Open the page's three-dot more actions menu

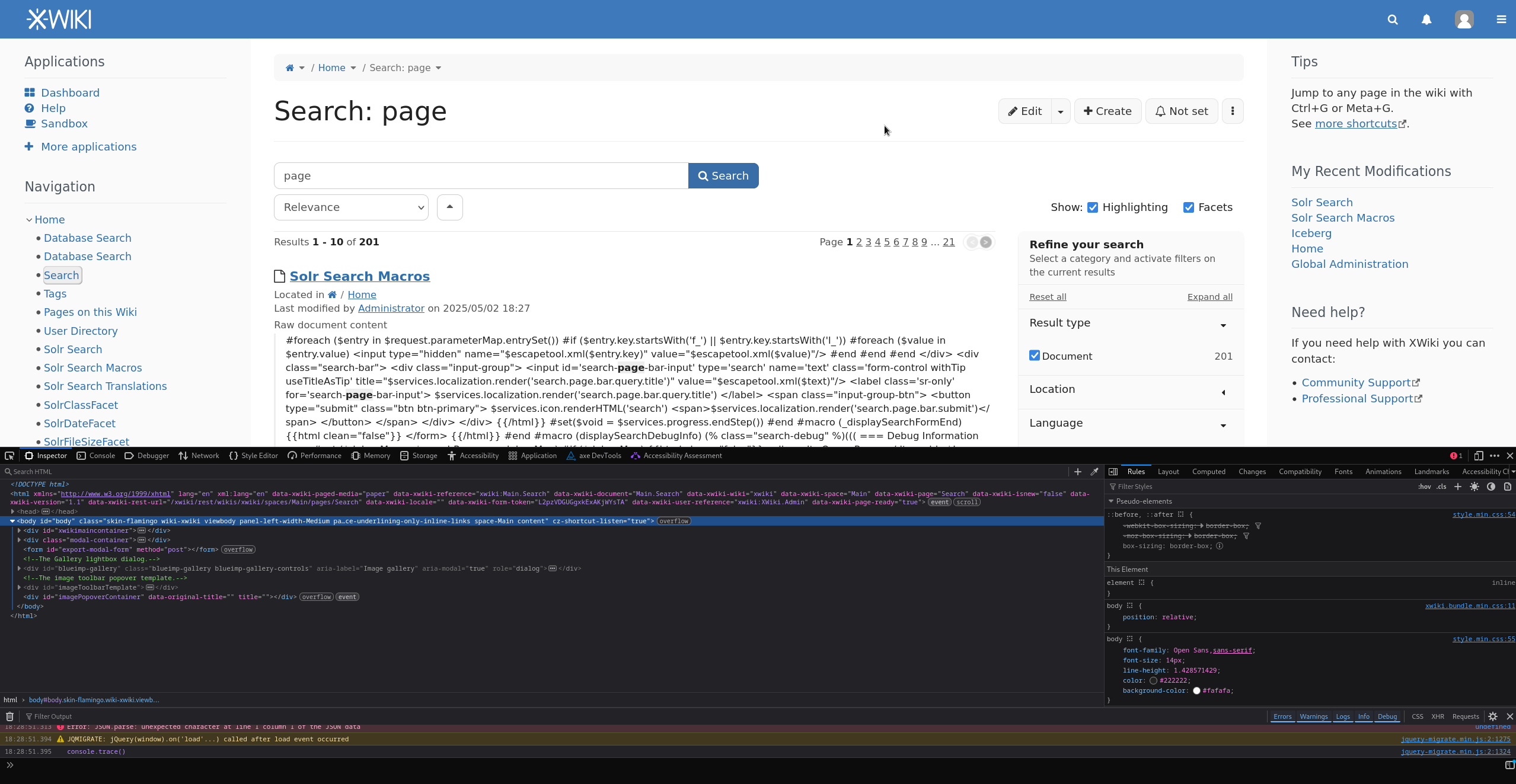pos(1233,111)
